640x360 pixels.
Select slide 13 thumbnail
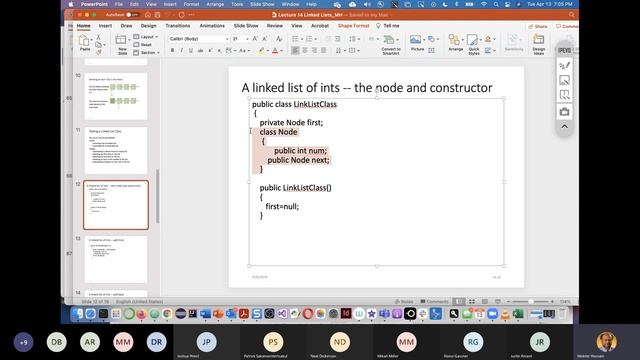point(116,260)
